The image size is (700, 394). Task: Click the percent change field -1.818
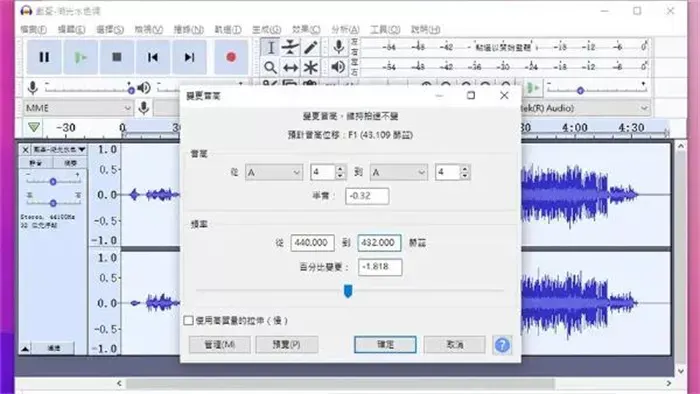[380, 267]
